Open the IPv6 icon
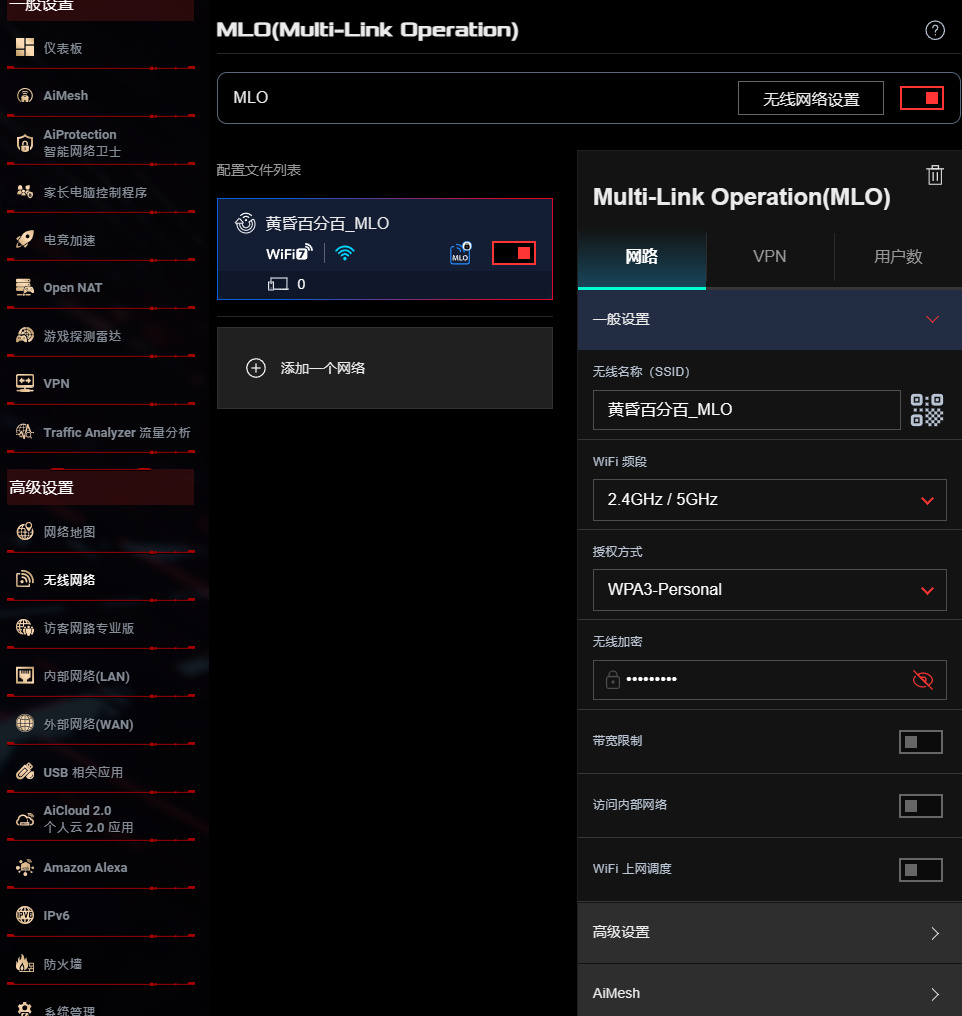The image size is (962, 1016). (25, 915)
